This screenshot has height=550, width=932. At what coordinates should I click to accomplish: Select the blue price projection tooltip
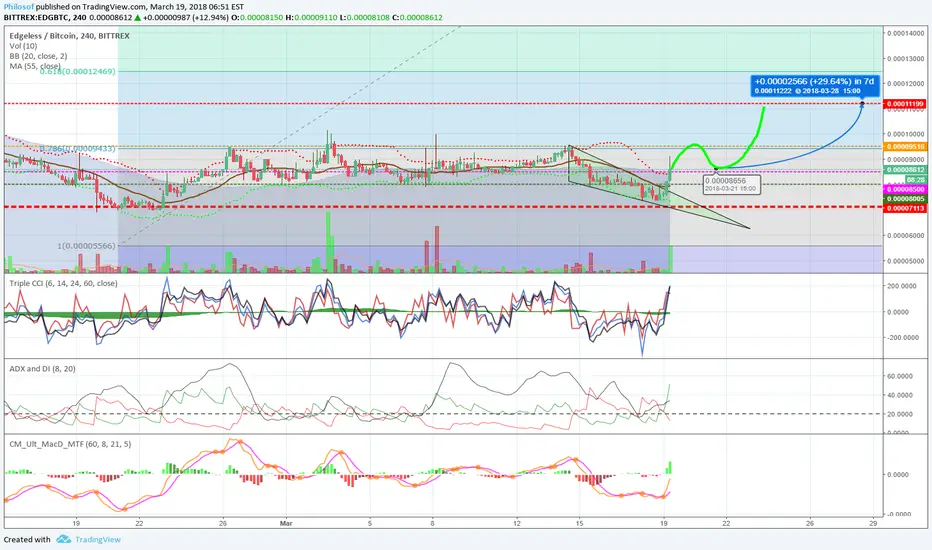(815, 86)
